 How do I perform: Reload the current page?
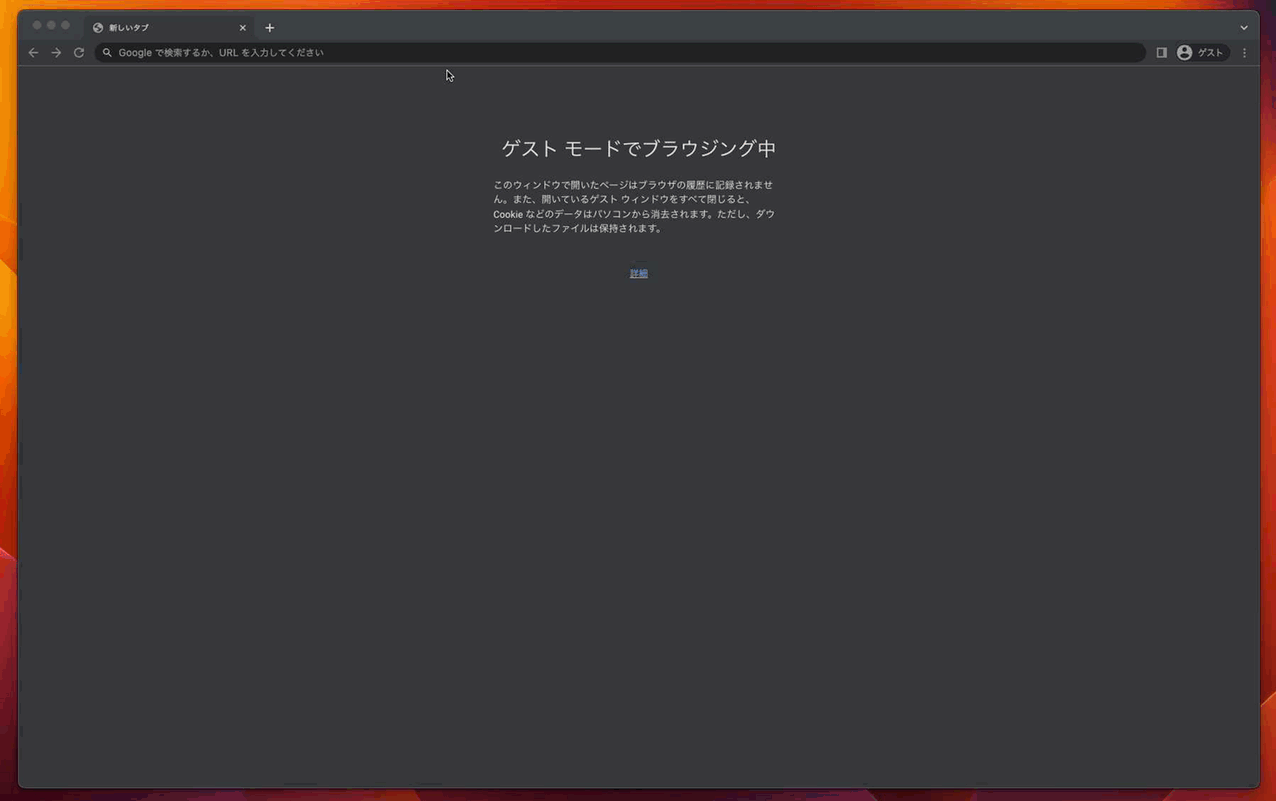pyautogui.click(x=79, y=53)
